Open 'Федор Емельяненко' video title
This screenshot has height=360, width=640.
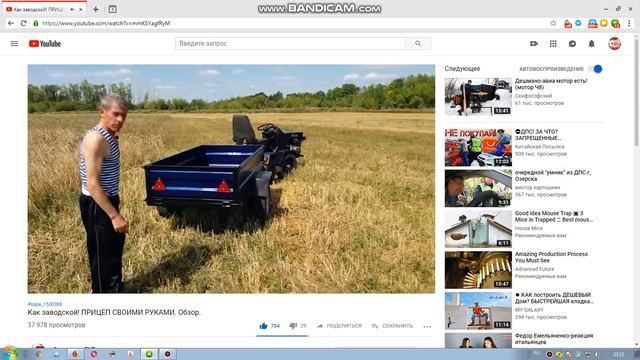tap(553, 339)
